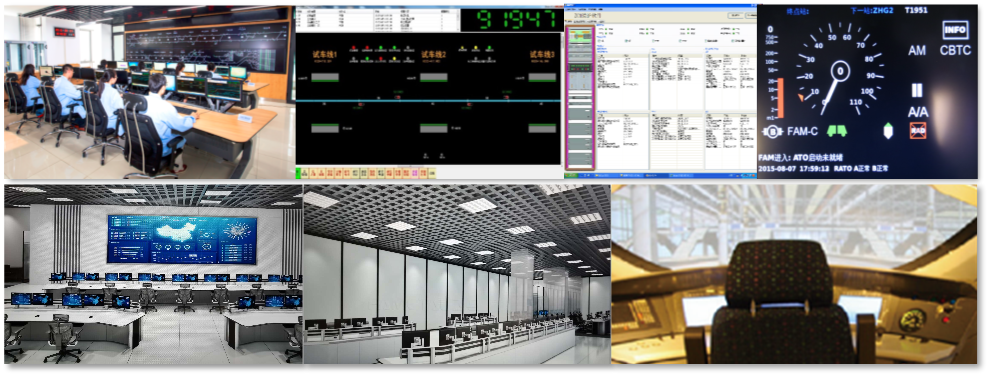
Task: Select the green train doors icon
Action: (837, 130)
